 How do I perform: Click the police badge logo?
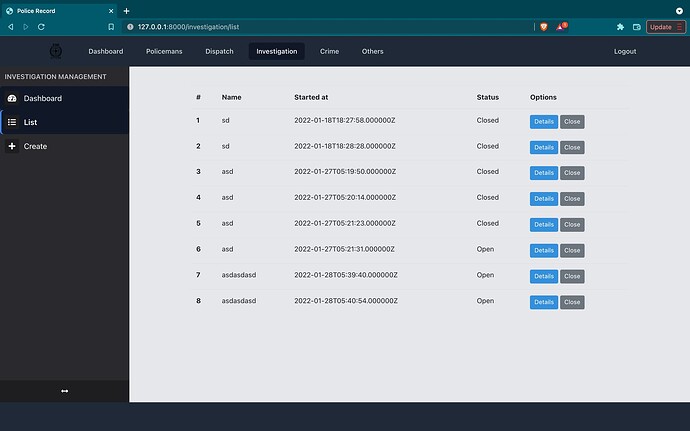point(56,51)
